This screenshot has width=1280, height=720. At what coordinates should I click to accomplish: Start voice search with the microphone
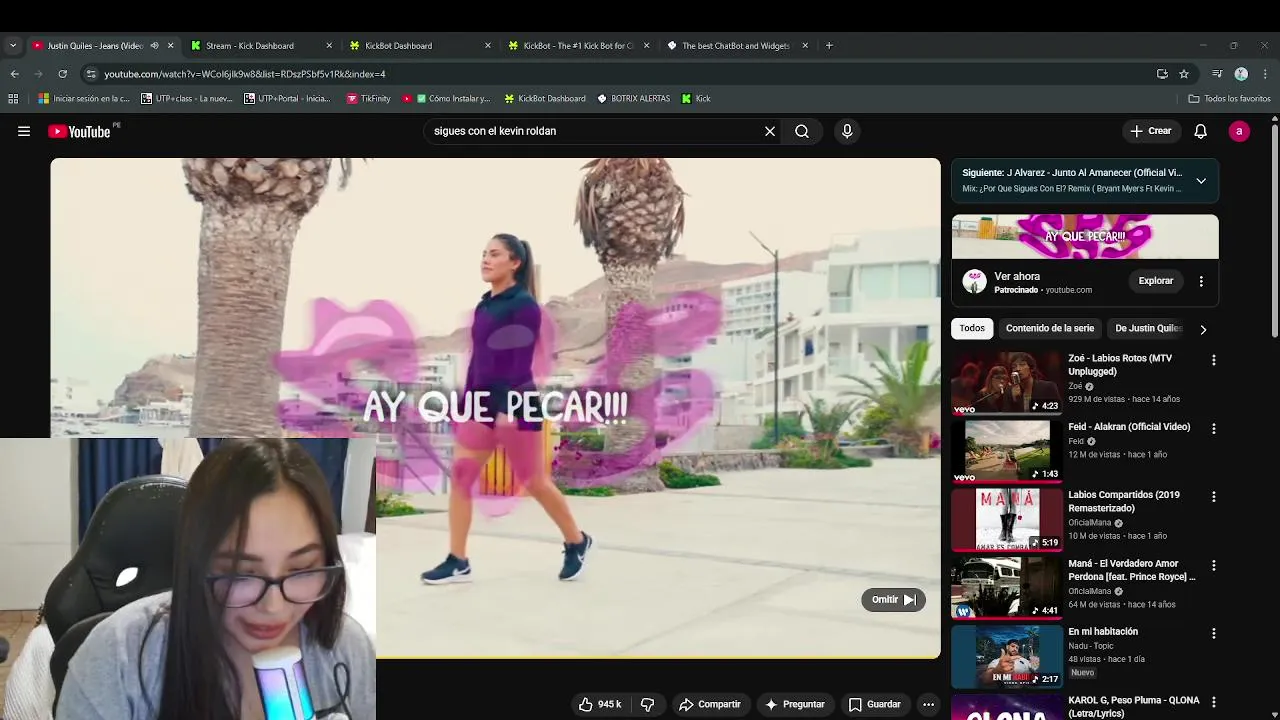(847, 131)
